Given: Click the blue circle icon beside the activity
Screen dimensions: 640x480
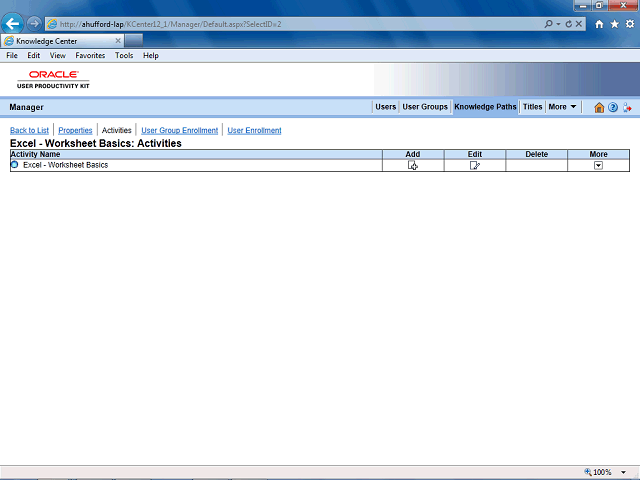Looking at the screenshot, I should tap(15, 165).
